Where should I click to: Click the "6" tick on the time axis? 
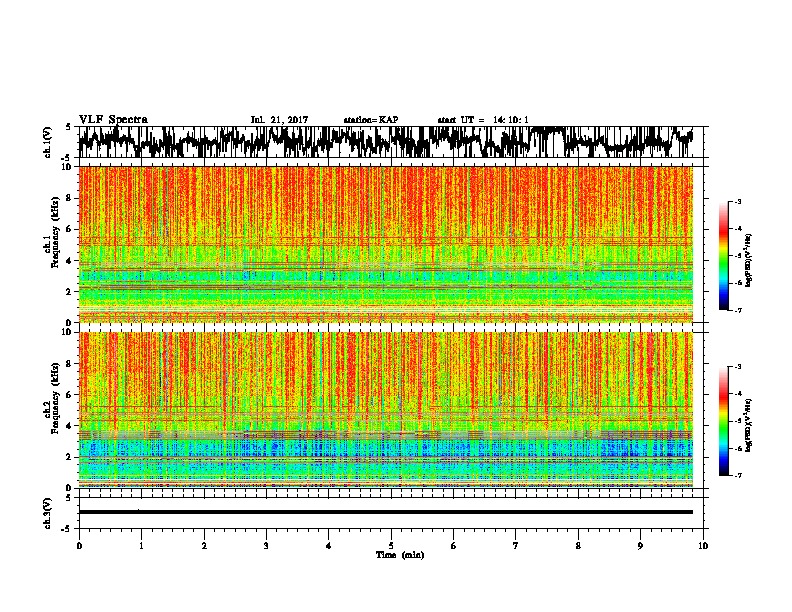454,546
